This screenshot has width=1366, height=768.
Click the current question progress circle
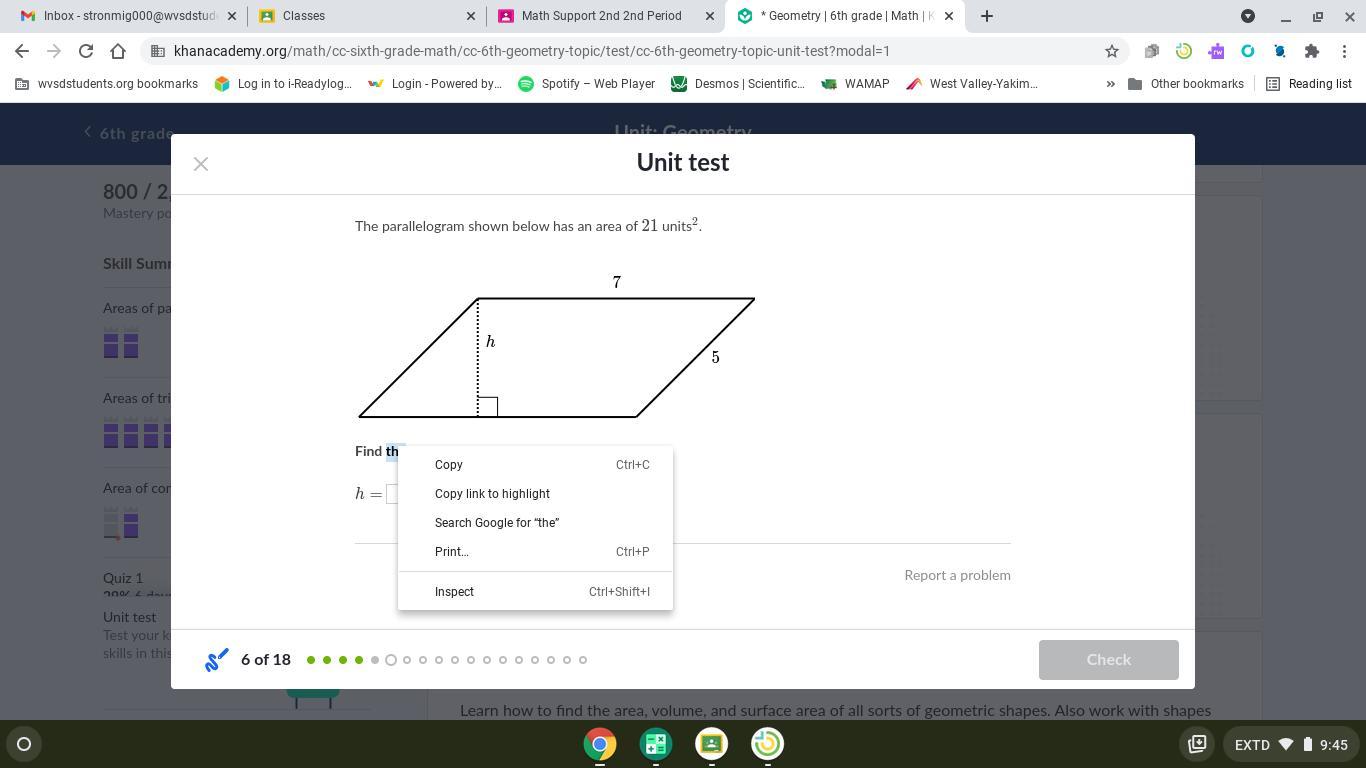(x=391, y=660)
